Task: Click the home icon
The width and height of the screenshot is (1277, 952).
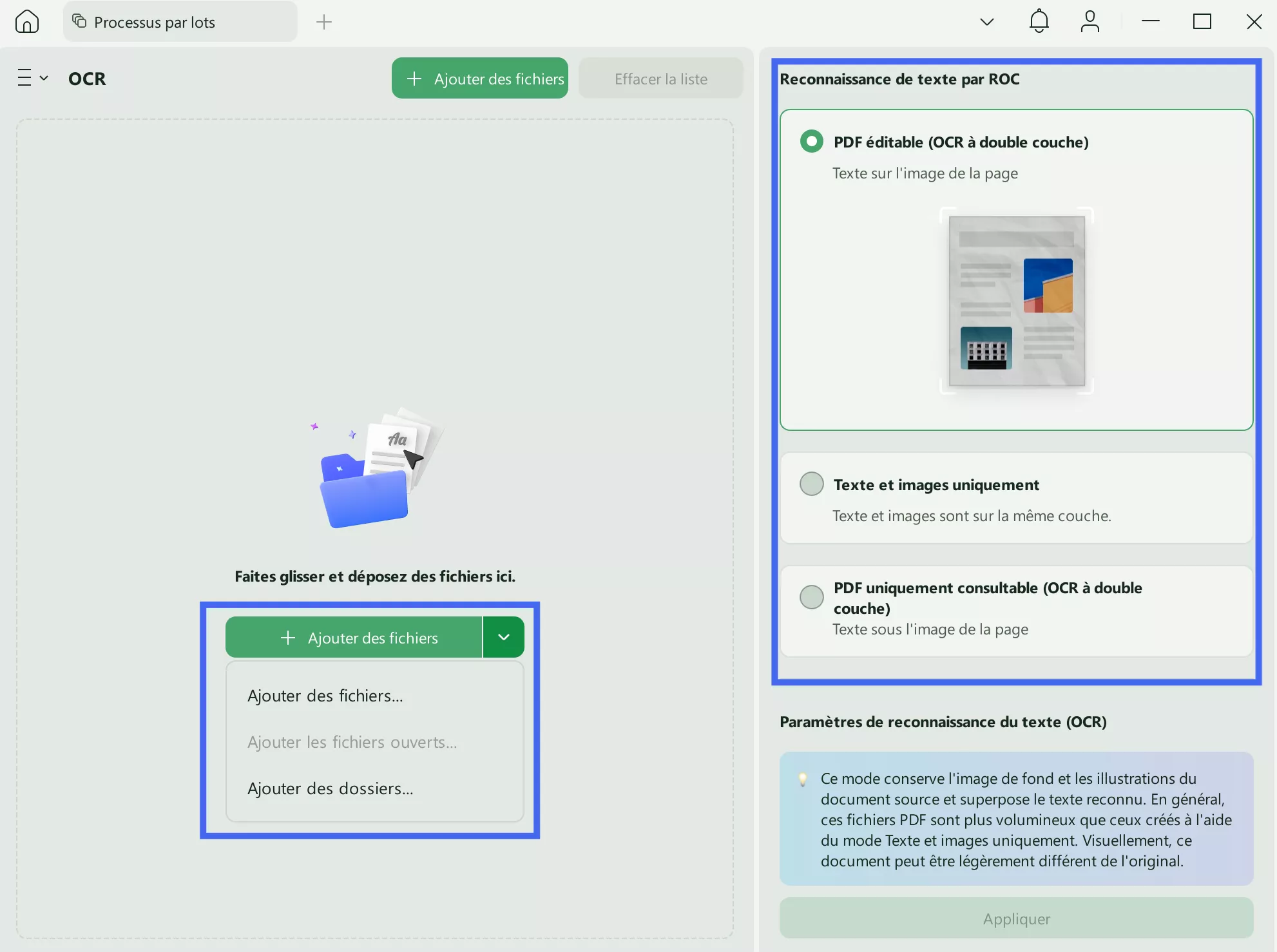Action: tap(26, 22)
